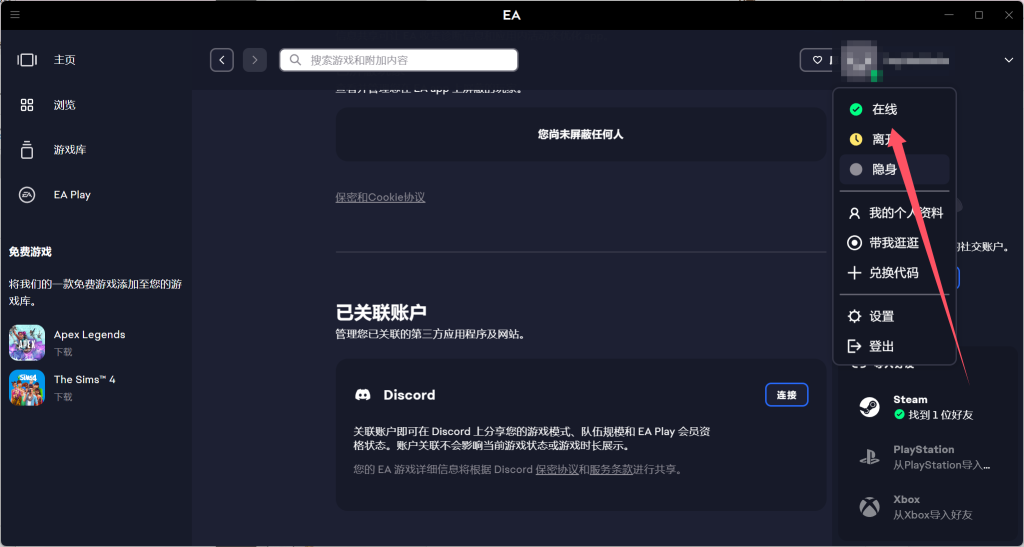1024x547 pixels.
Task: Click the Steam logo icon
Action: (869, 407)
